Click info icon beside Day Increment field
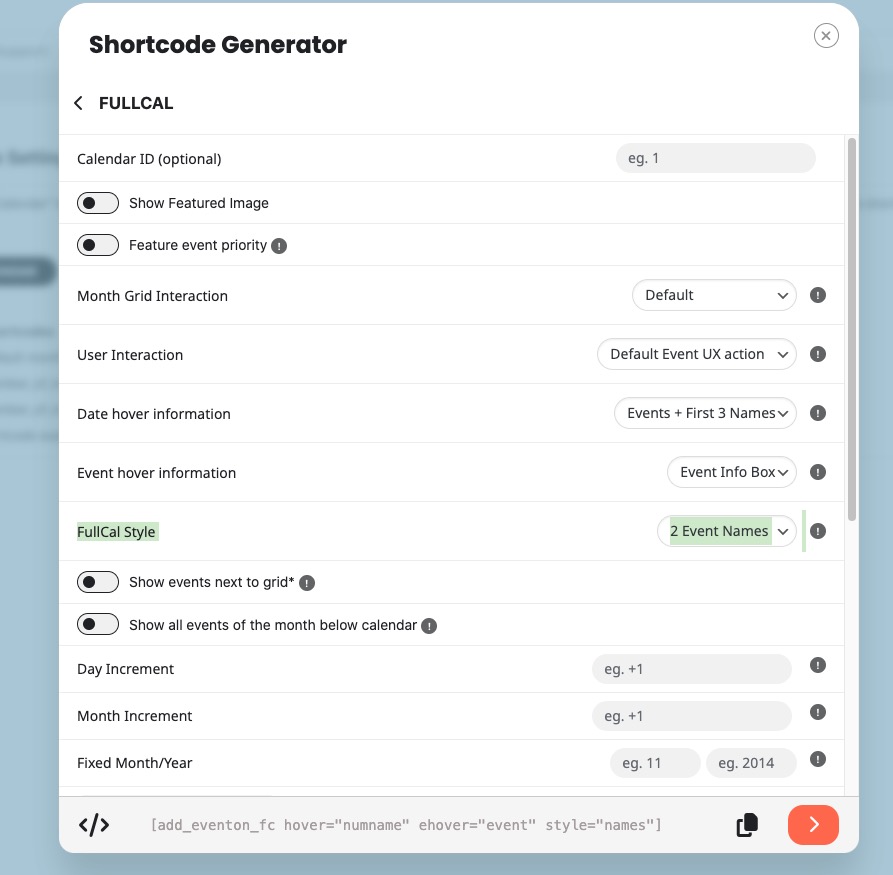Screen dimensions: 893x875 (817, 665)
